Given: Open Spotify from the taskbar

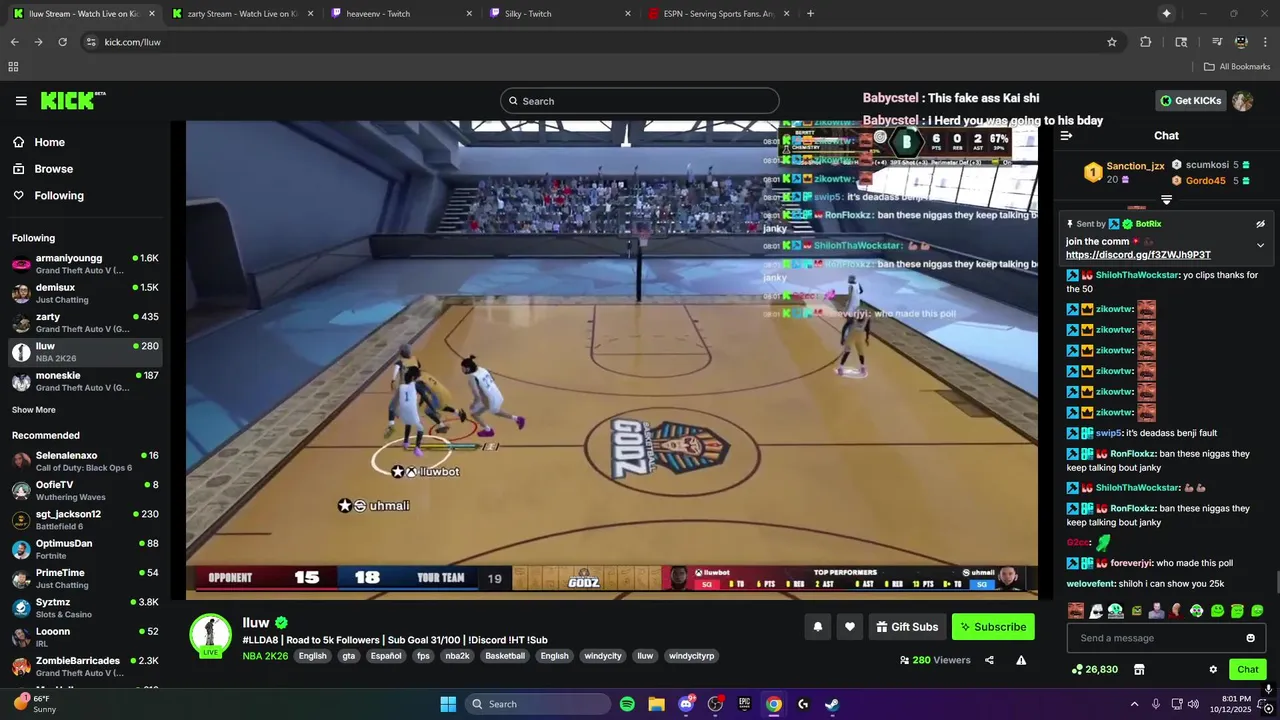Looking at the screenshot, I should pyautogui.click(x=627, y=704).
